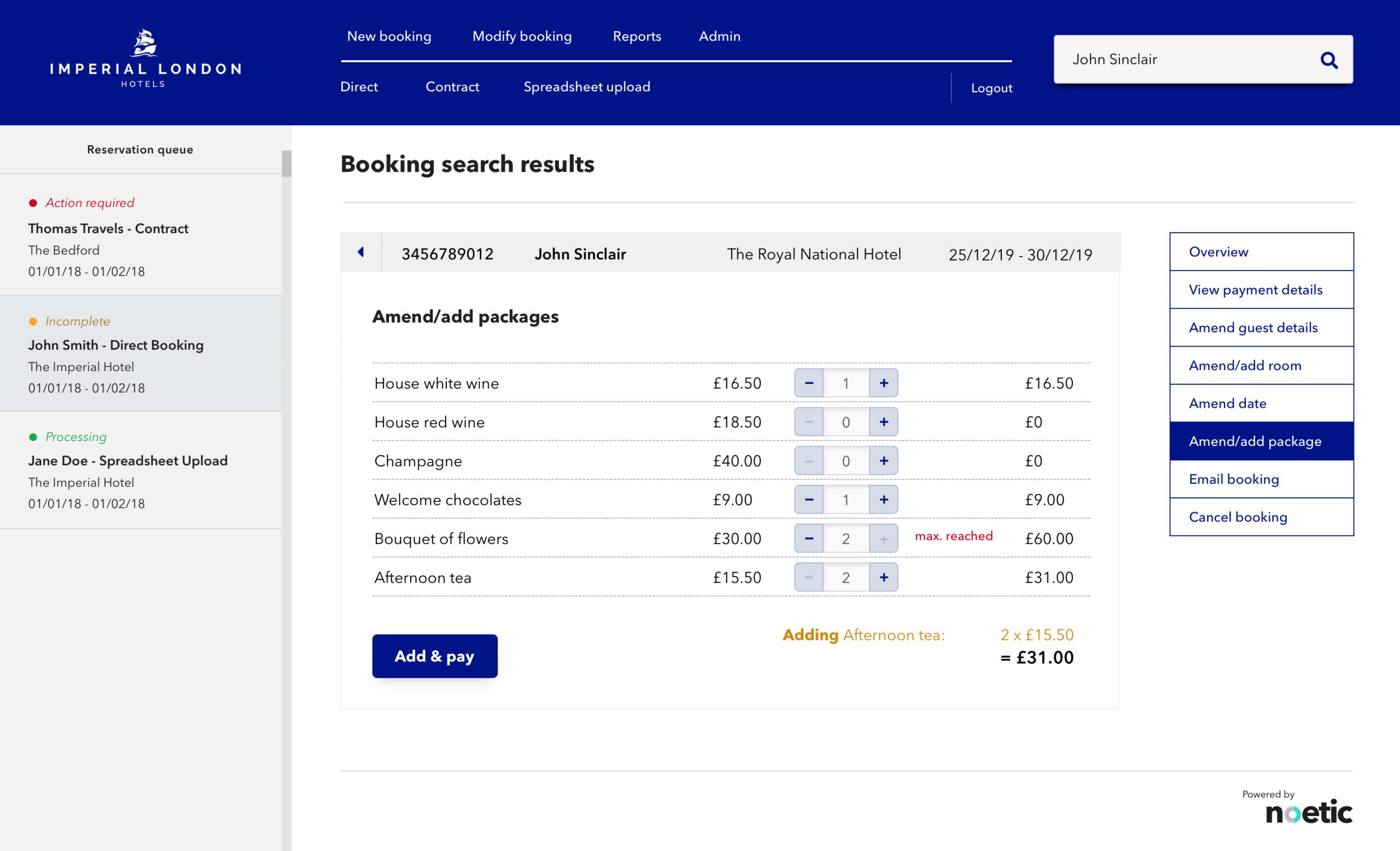
Task: Reduce Welcome chocolates quantity by one
Action: point(808,500)
